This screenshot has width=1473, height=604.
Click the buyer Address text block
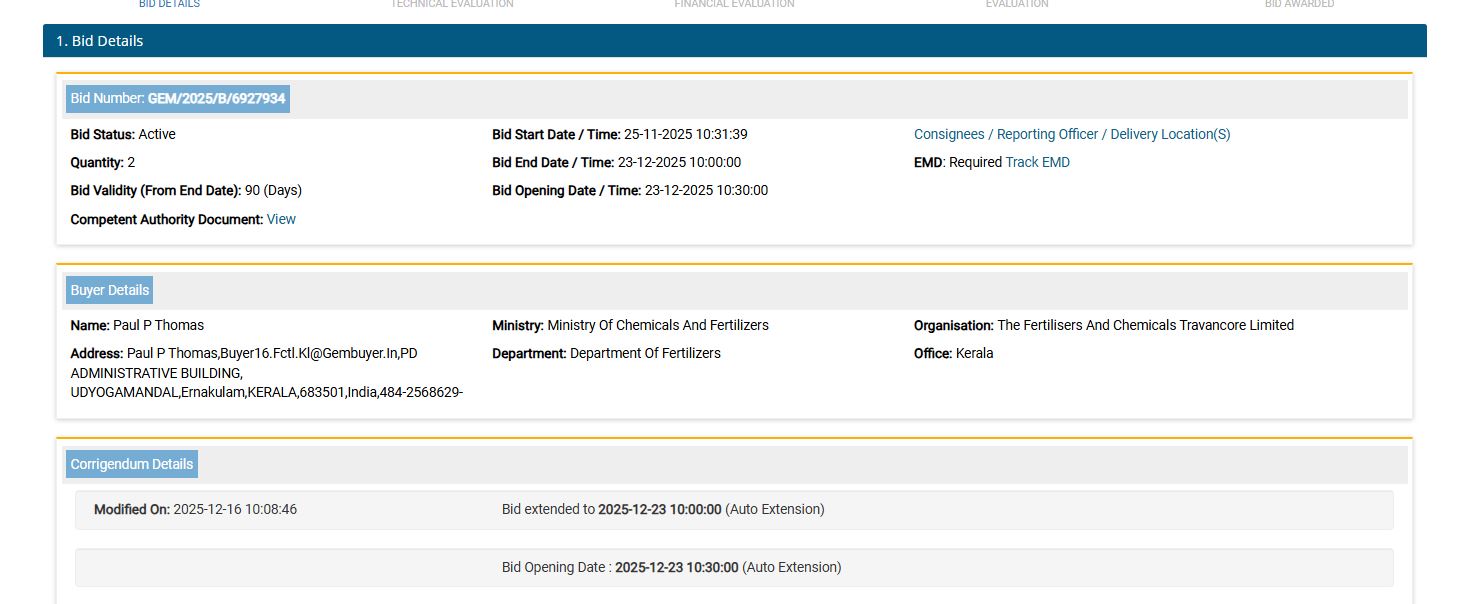[x=266, y=373]
